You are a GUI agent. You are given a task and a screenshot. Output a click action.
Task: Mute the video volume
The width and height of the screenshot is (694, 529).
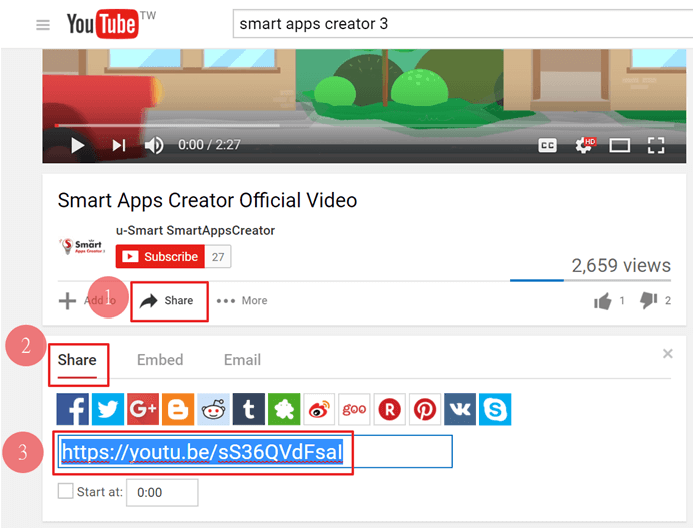[154, 145]
